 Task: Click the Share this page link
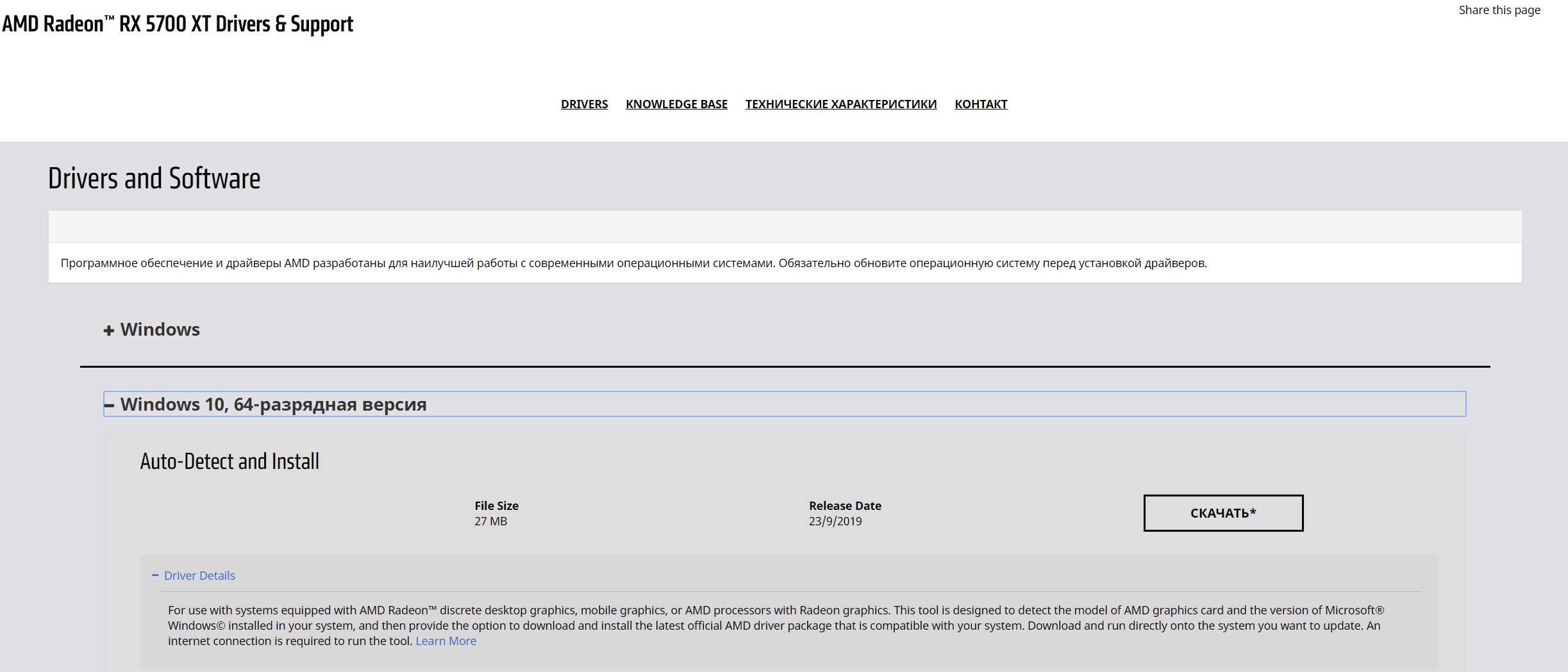coord(1499,10)
